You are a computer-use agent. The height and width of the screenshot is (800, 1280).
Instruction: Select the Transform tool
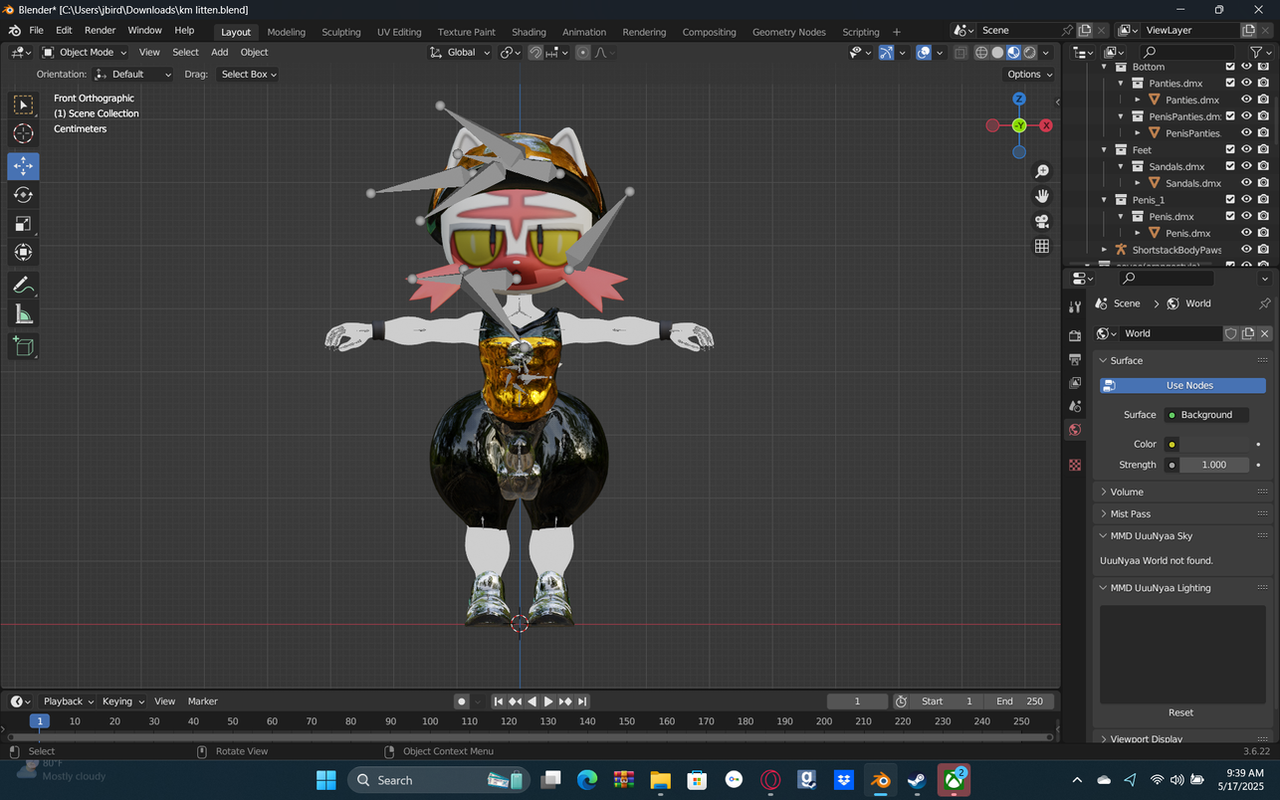[x=23, y=253]
